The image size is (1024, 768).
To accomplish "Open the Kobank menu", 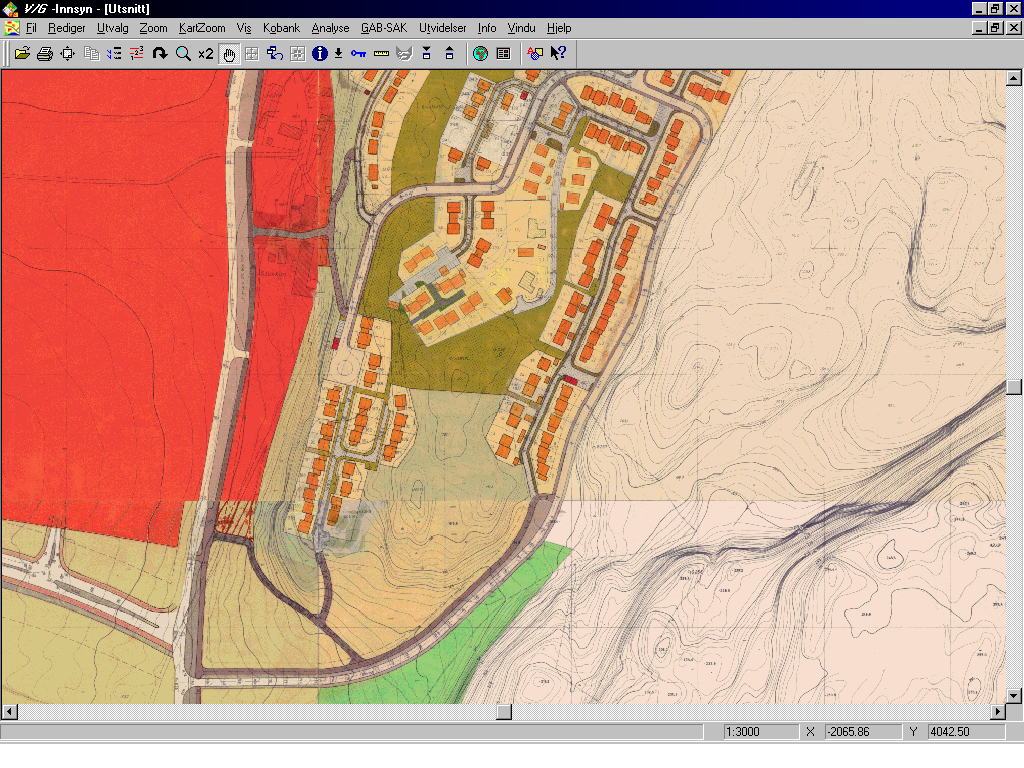I will click(281, 28).
